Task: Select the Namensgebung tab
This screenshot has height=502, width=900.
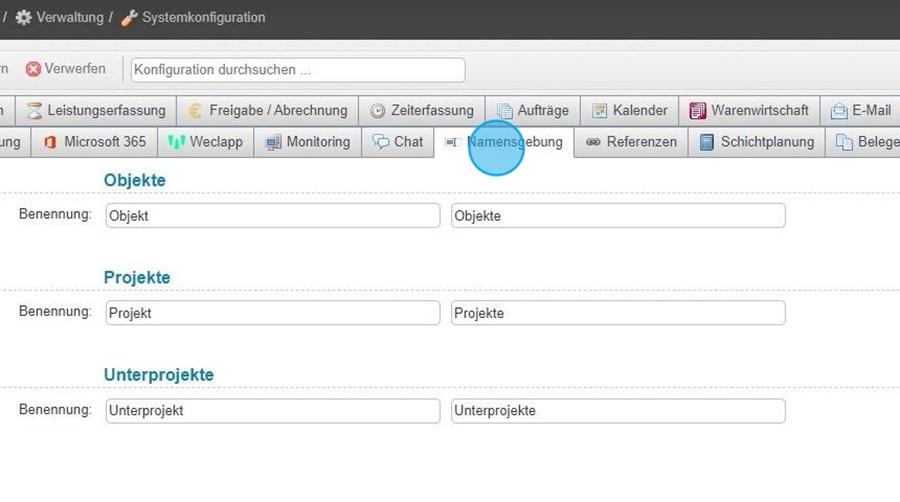Action: 514,142
